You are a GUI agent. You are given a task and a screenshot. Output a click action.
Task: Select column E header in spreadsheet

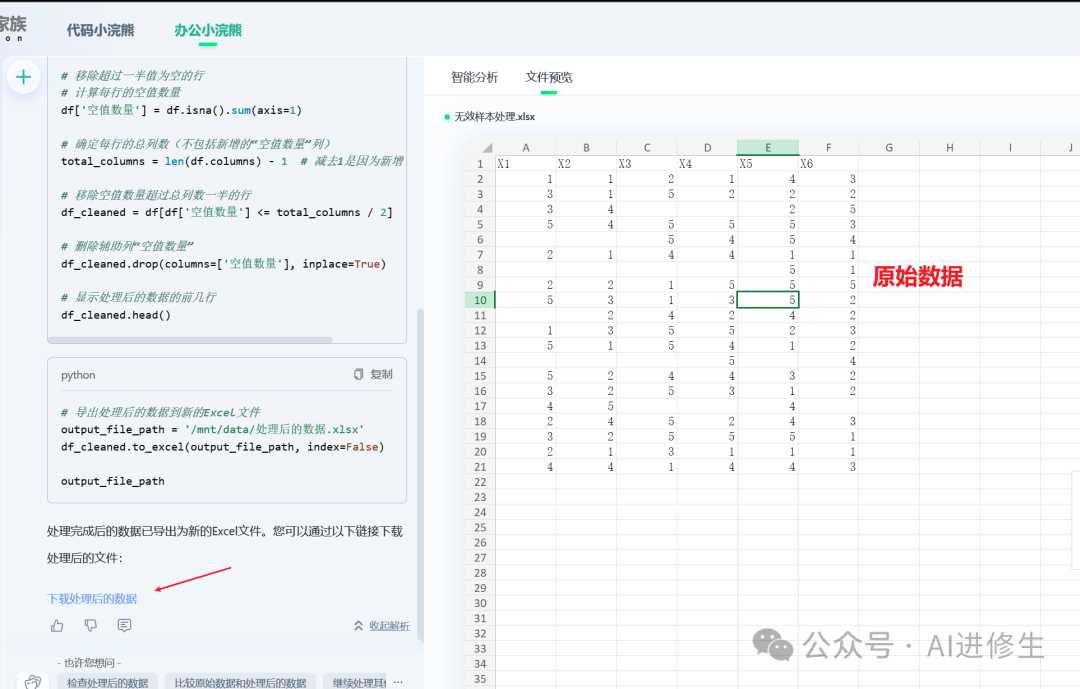(767, 148)
